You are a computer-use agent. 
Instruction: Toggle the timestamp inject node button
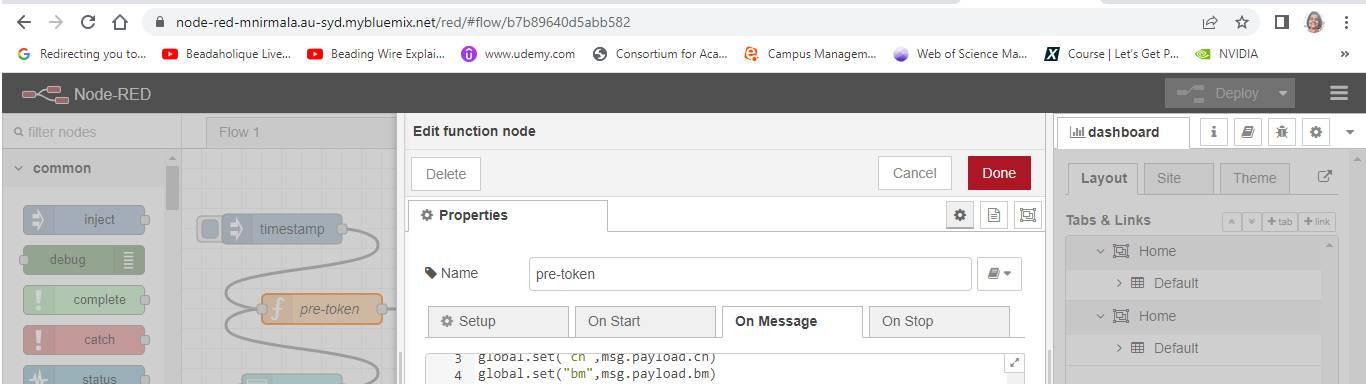pyautogui.click(x=209, y=229)
